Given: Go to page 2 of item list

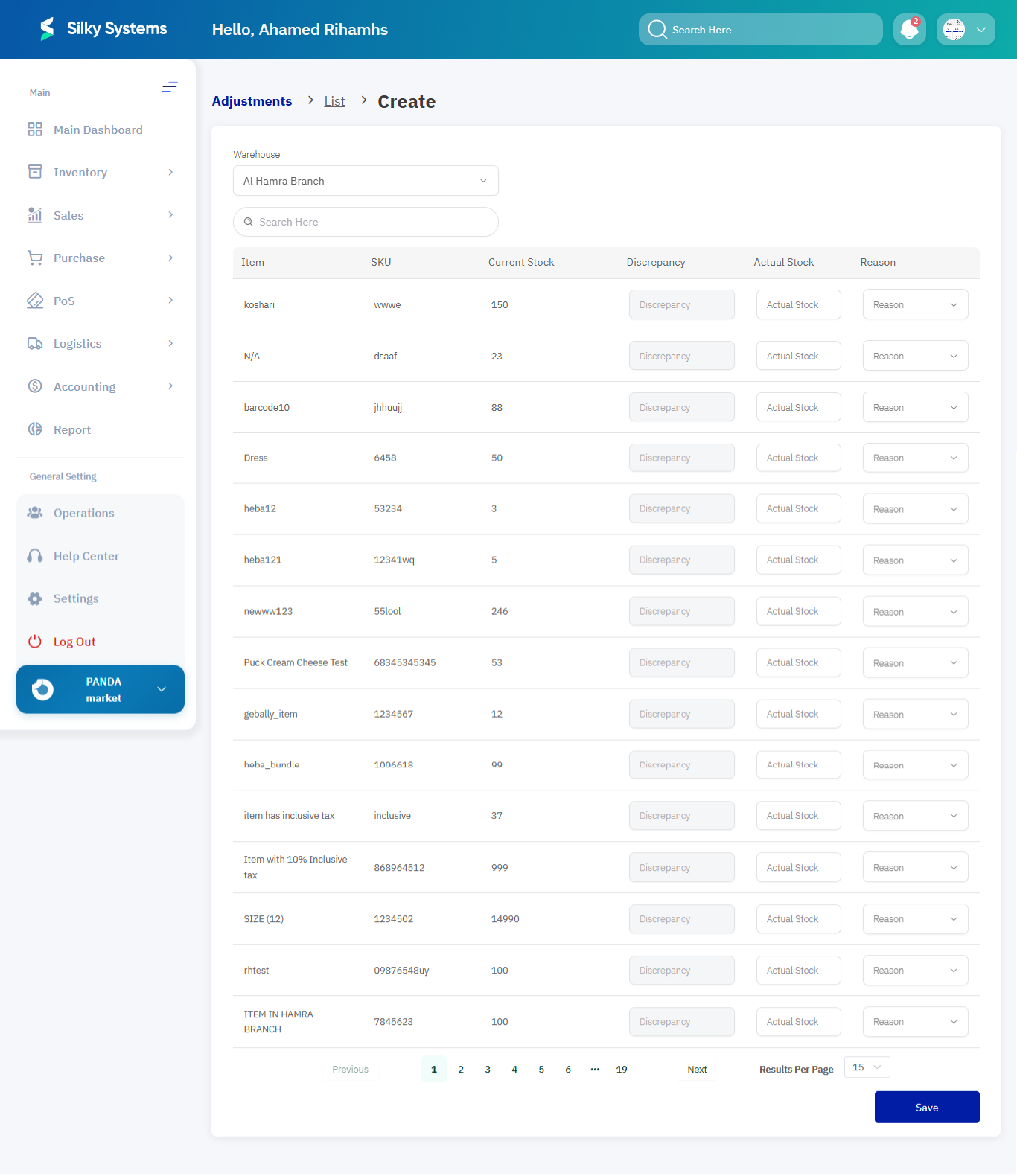Looking at the screenshot, I should 461,1069.
